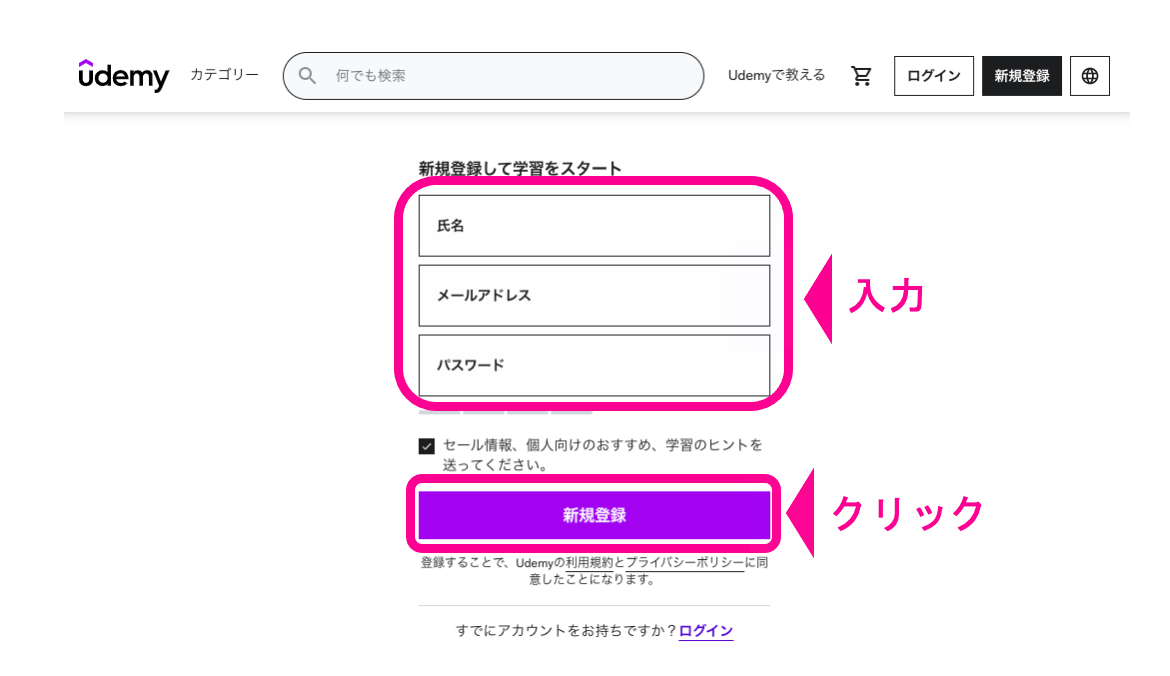
Task: Click the leftmost social signup icon below パスワード
Action: 439,411
